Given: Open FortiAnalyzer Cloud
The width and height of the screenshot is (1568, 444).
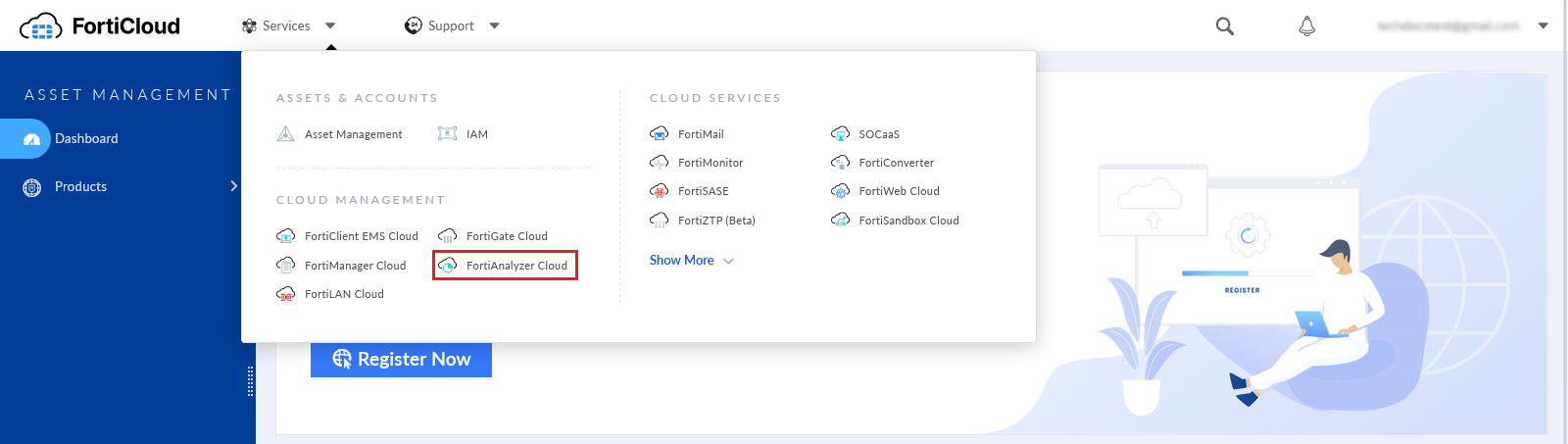Looking at the screenshot, I should (x=516, y=266).
